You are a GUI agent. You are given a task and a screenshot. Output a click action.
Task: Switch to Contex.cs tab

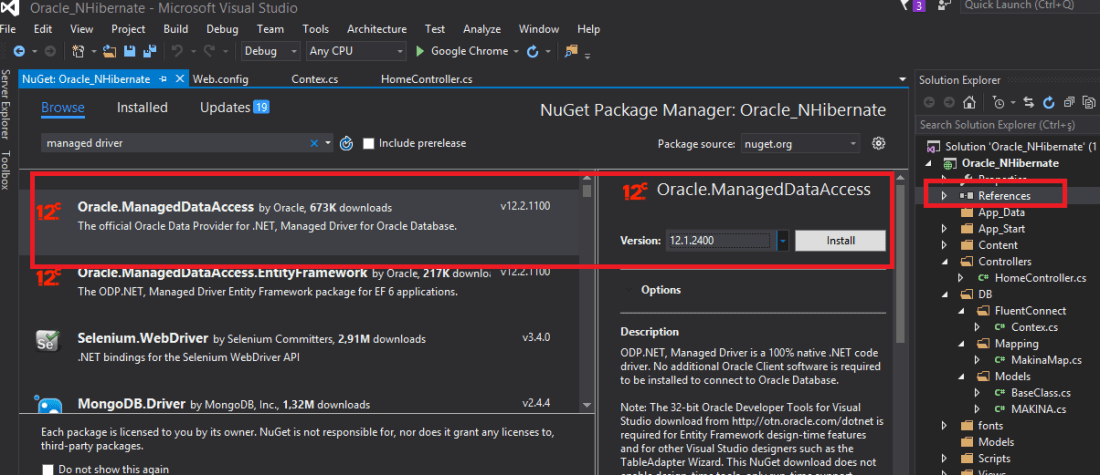pos(314,79)
